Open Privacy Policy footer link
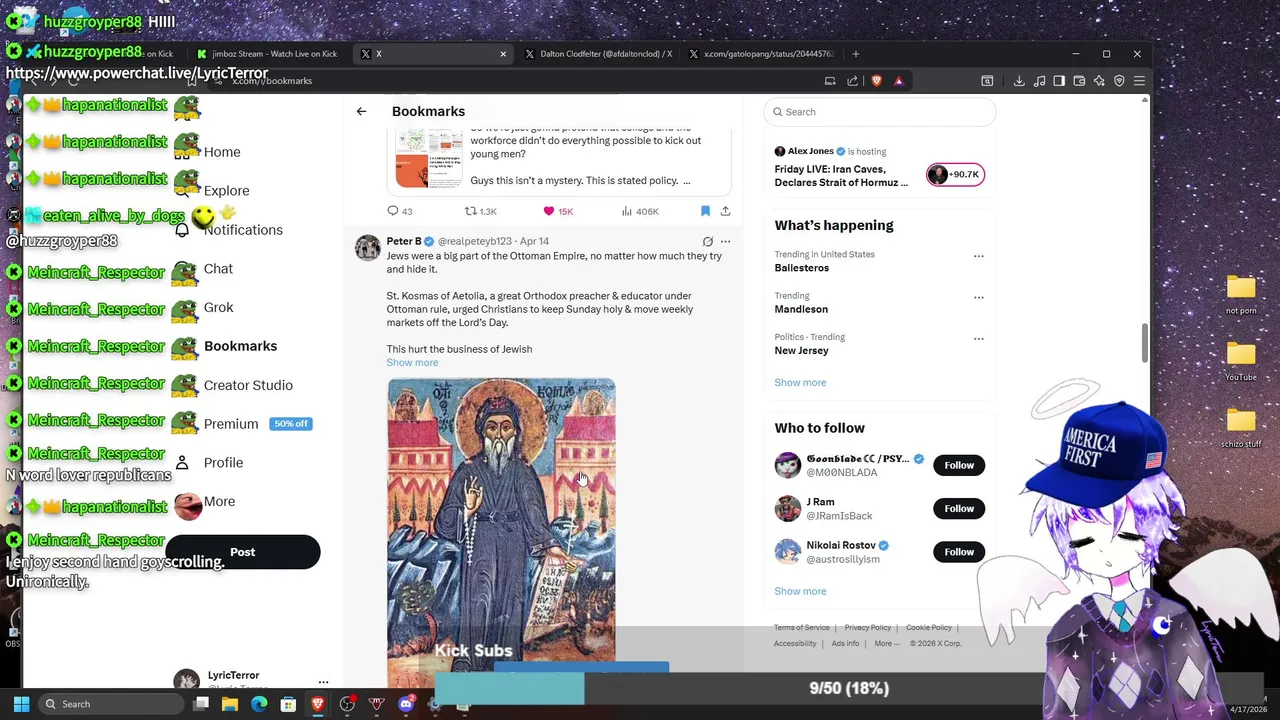The image size is (1280, 720). coord(868,628)
